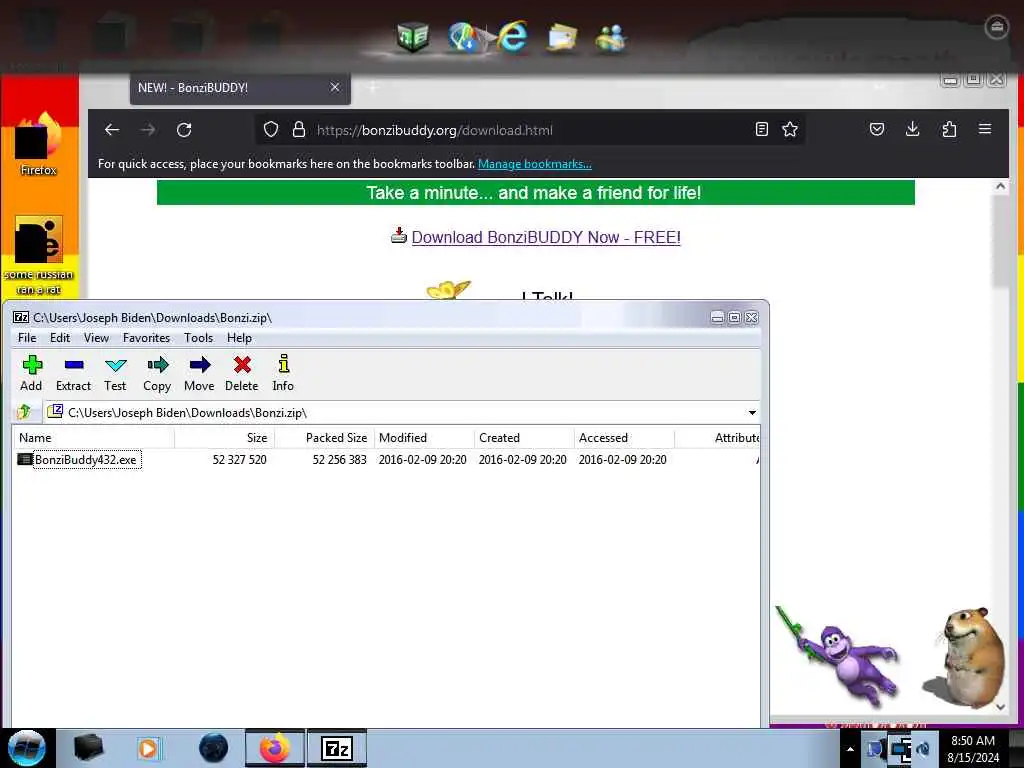Close the NEW! - BonziBUDDY! tab

[x=335, y=87]
